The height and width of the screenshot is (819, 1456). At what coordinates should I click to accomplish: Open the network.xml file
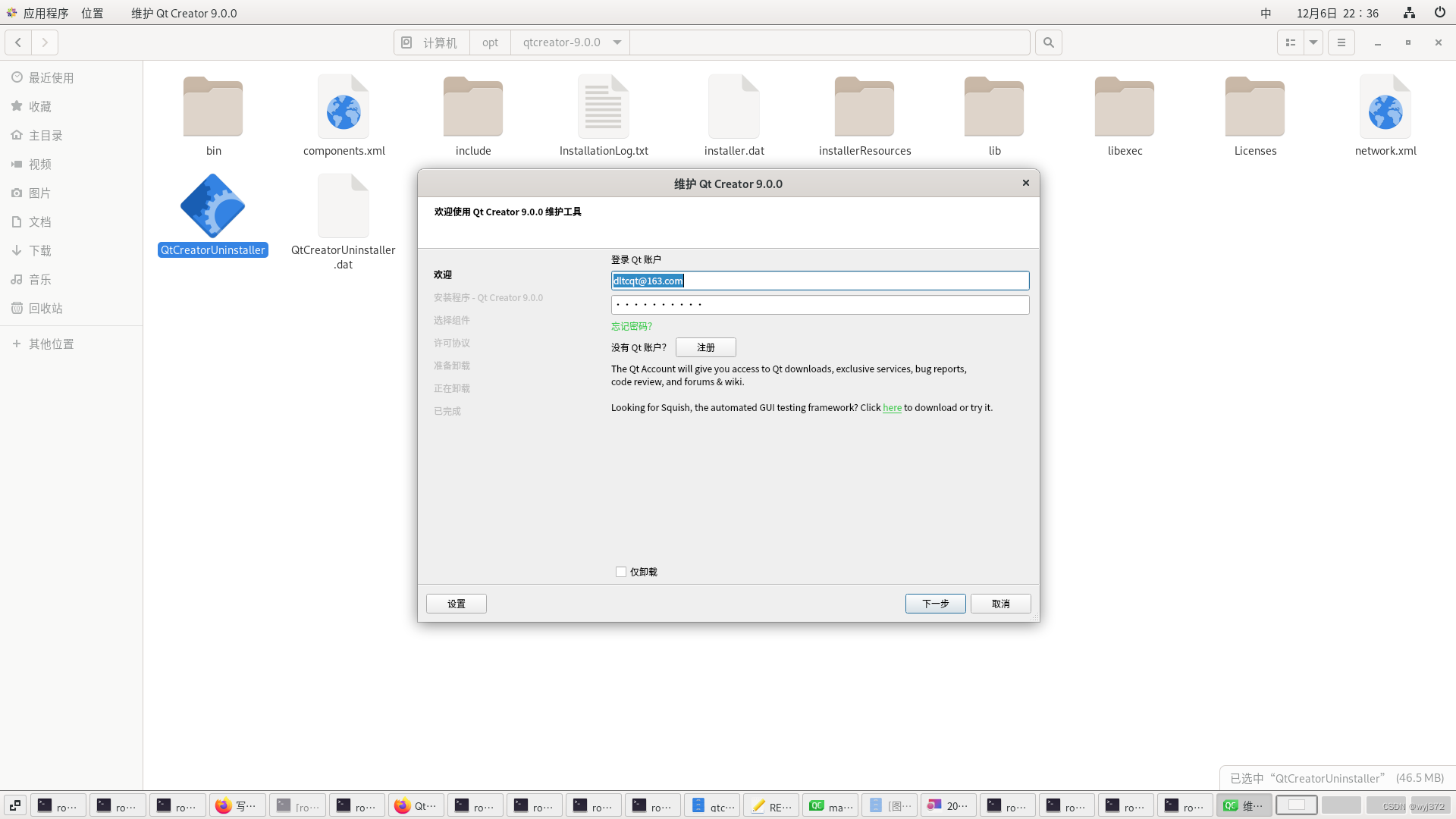(x=1385, y=106)
